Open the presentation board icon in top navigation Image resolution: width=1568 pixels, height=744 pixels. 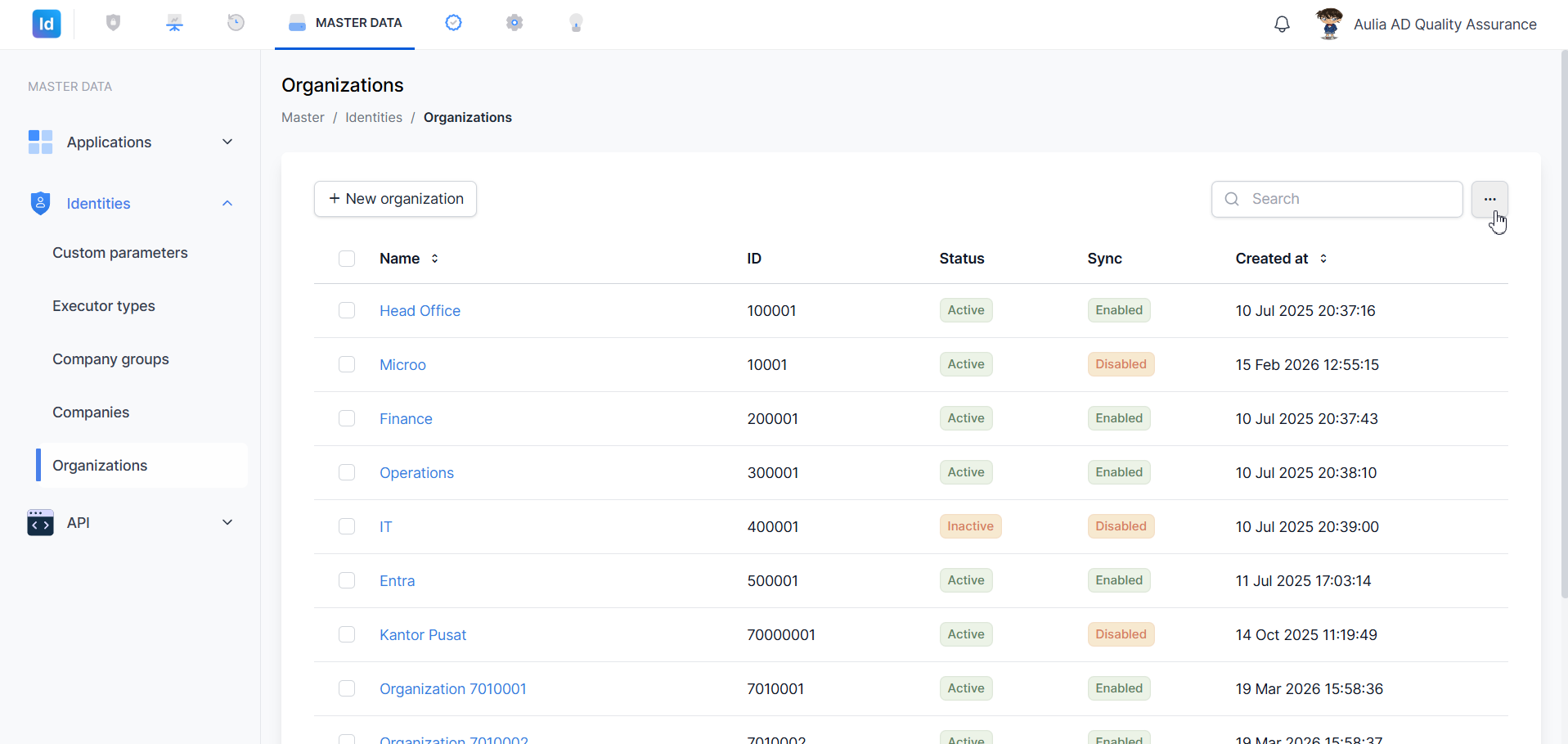174,23
